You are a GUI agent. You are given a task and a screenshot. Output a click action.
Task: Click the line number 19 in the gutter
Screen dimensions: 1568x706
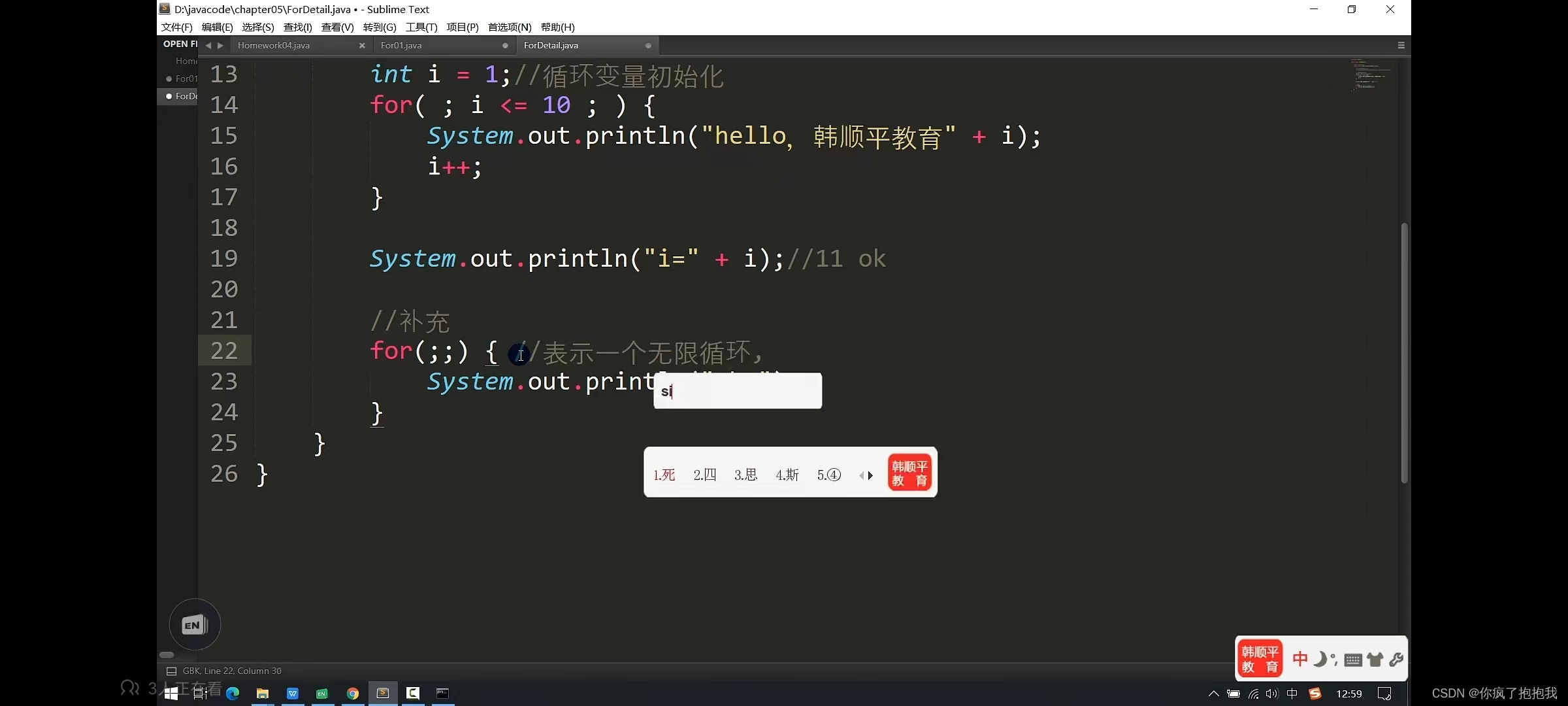[x=224, y=258]
